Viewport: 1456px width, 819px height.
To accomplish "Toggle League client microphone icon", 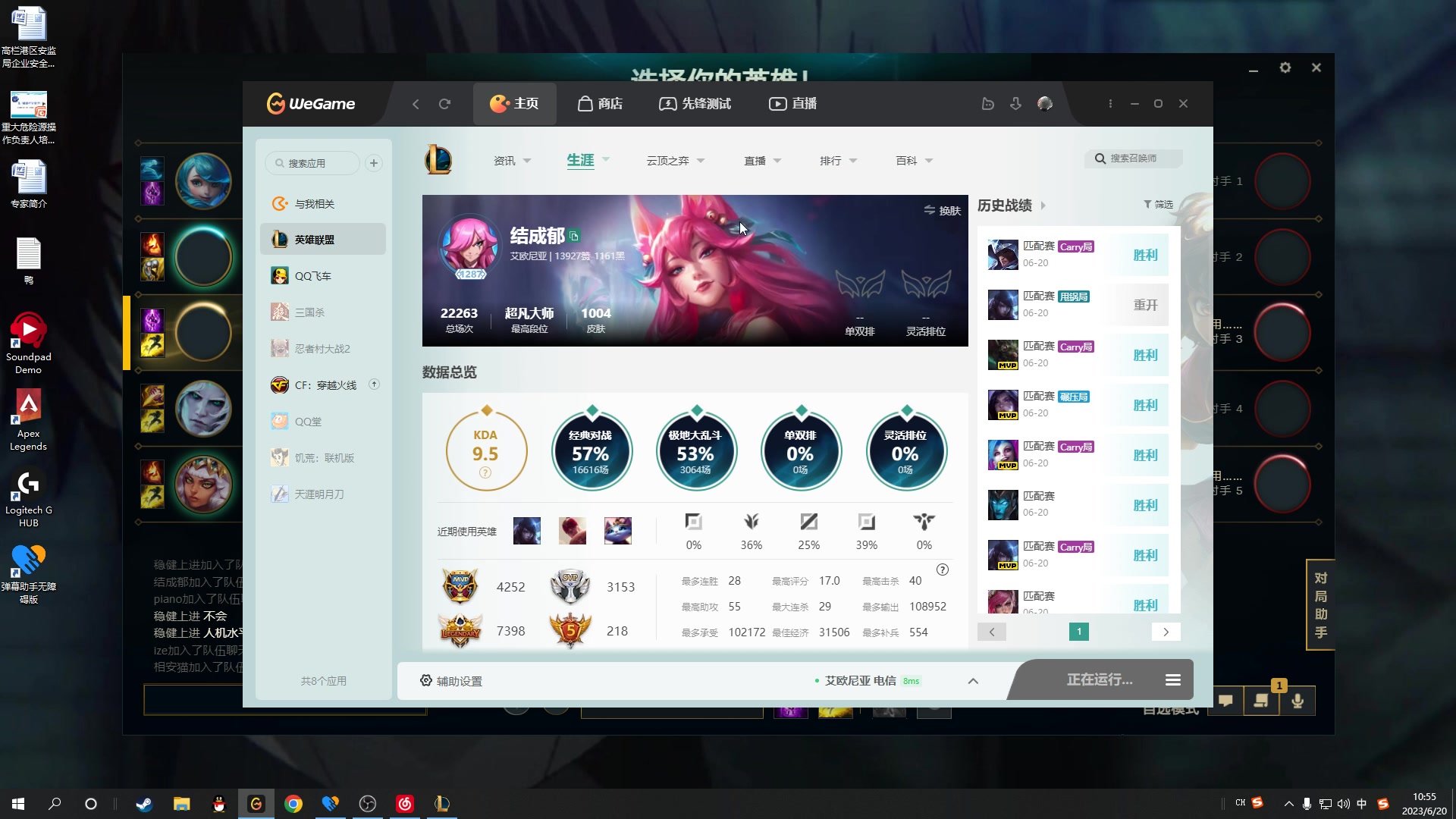I will (x=1298, y=701).
